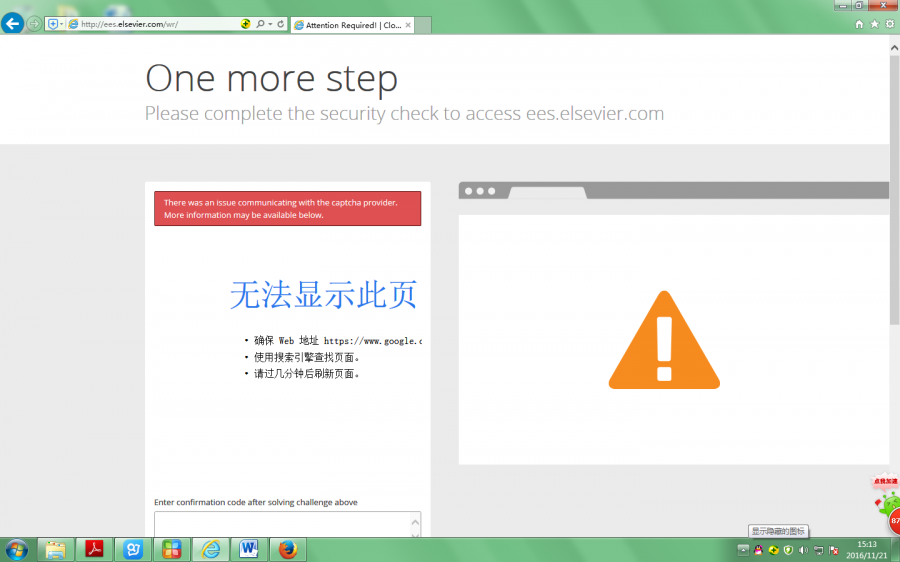Click the green-yellow 360 icon in address bar
900x562 pixels.
point(245,24)
